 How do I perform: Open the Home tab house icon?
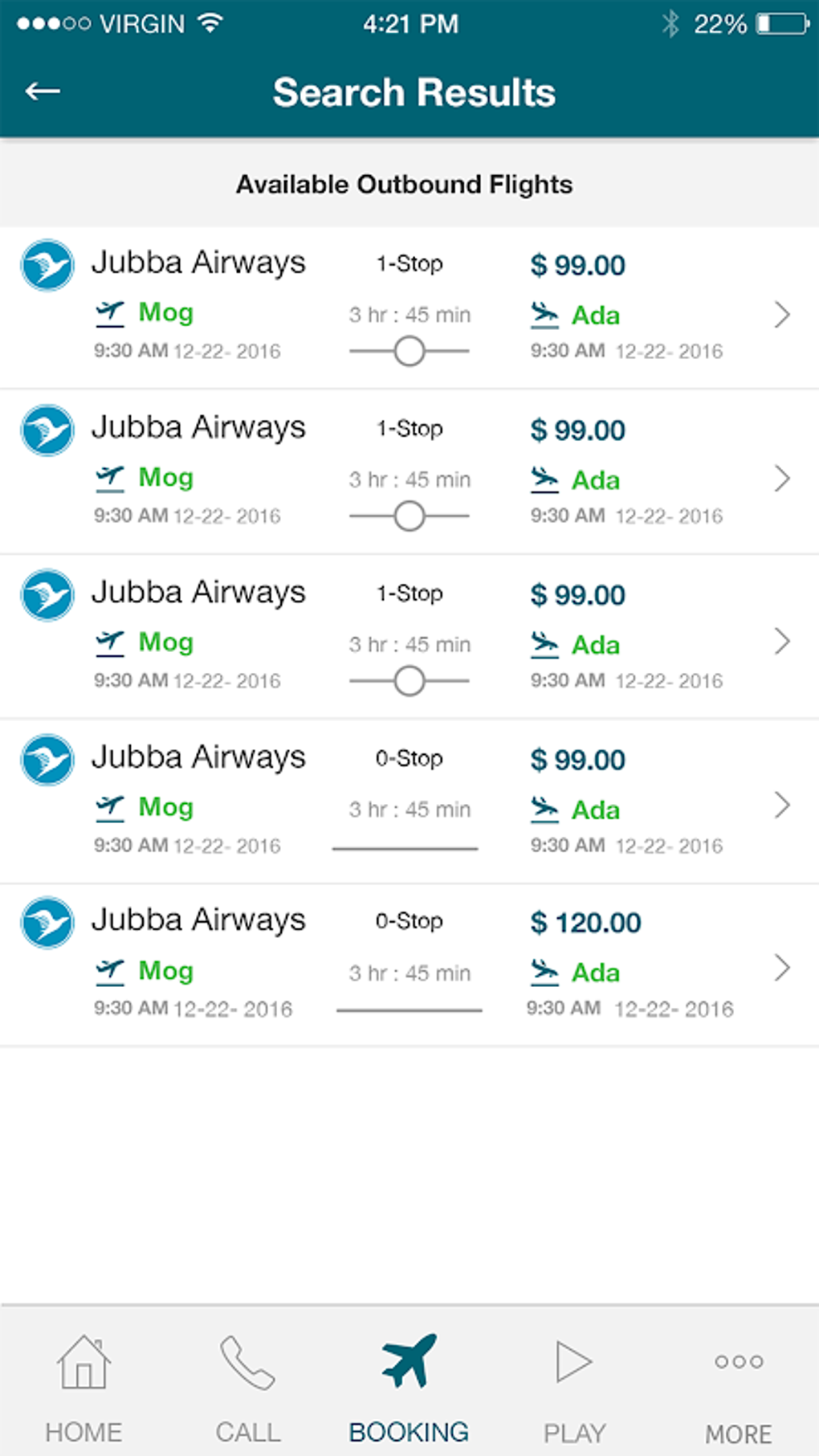tap(84, 1362)
